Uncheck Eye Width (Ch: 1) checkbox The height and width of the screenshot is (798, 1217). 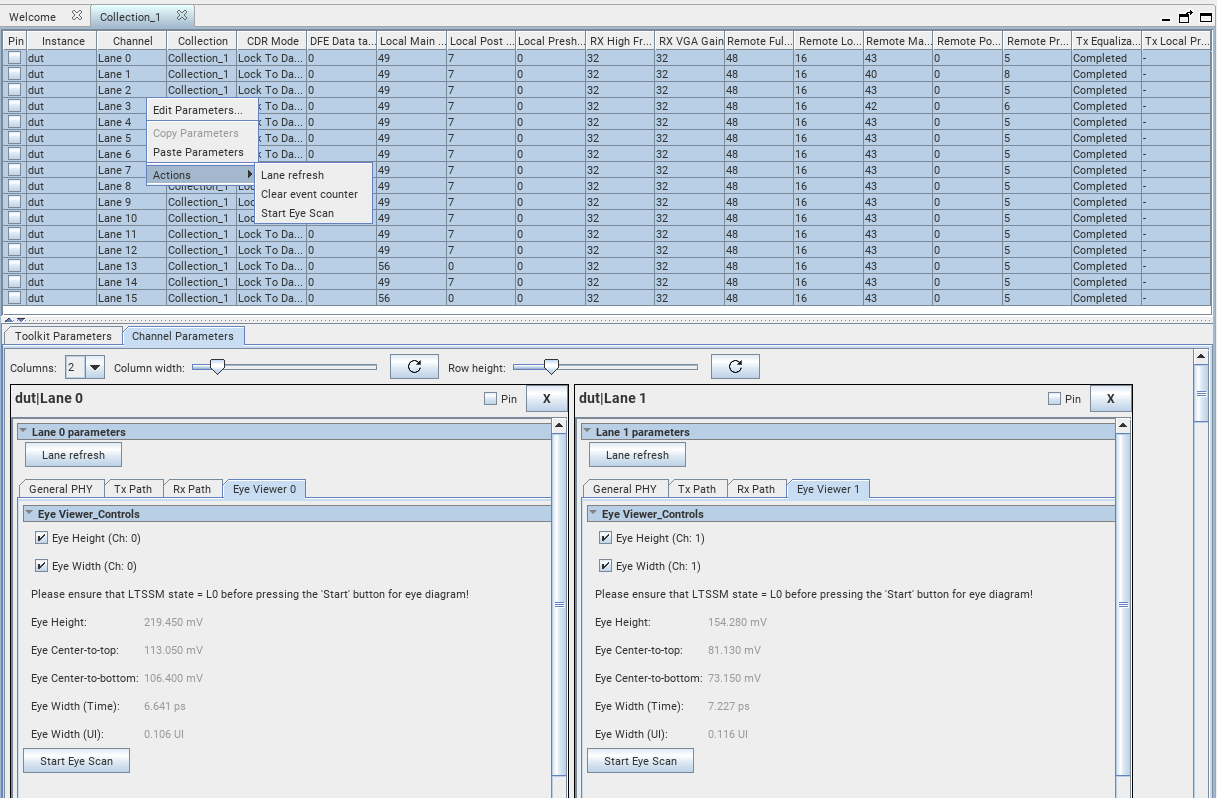[605, 566]
